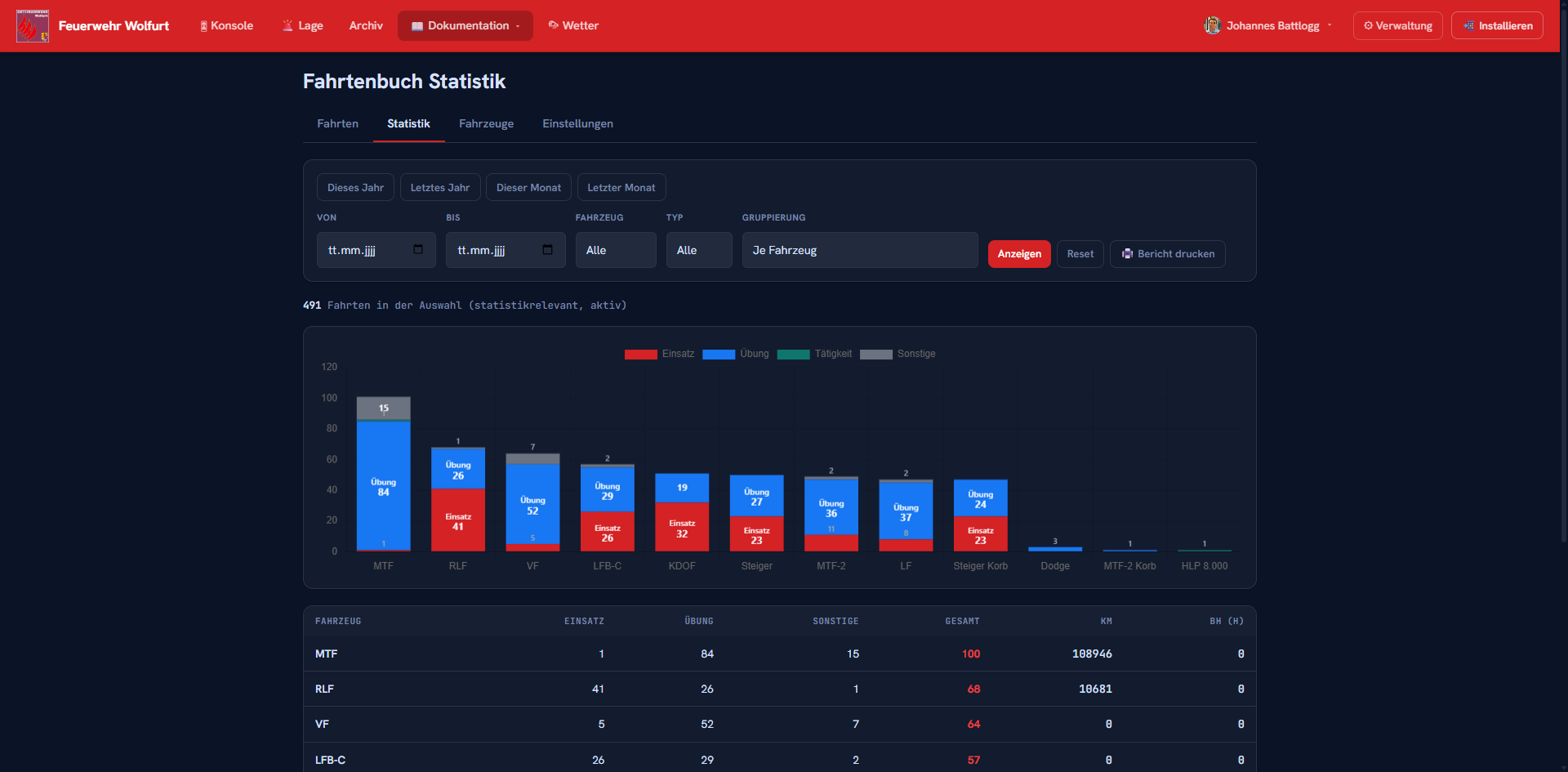1568x772 pixels.
Task: Open calendar picker in Von date field
Action: (418, 250)
